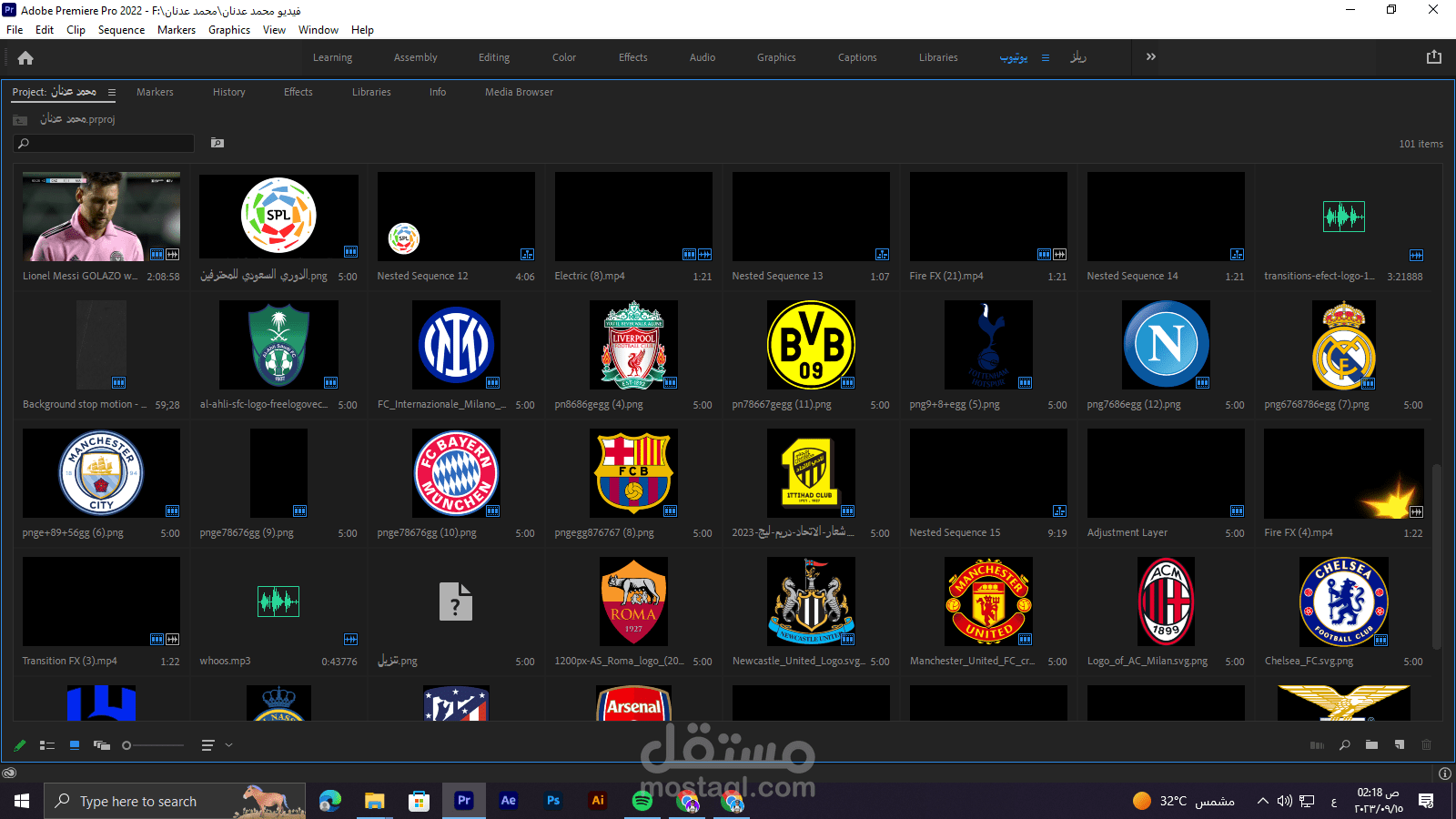Image resolution: width=1456 pixels, height=819 pixels.
Task: Go to the Home screen icon
Action: 25,58
